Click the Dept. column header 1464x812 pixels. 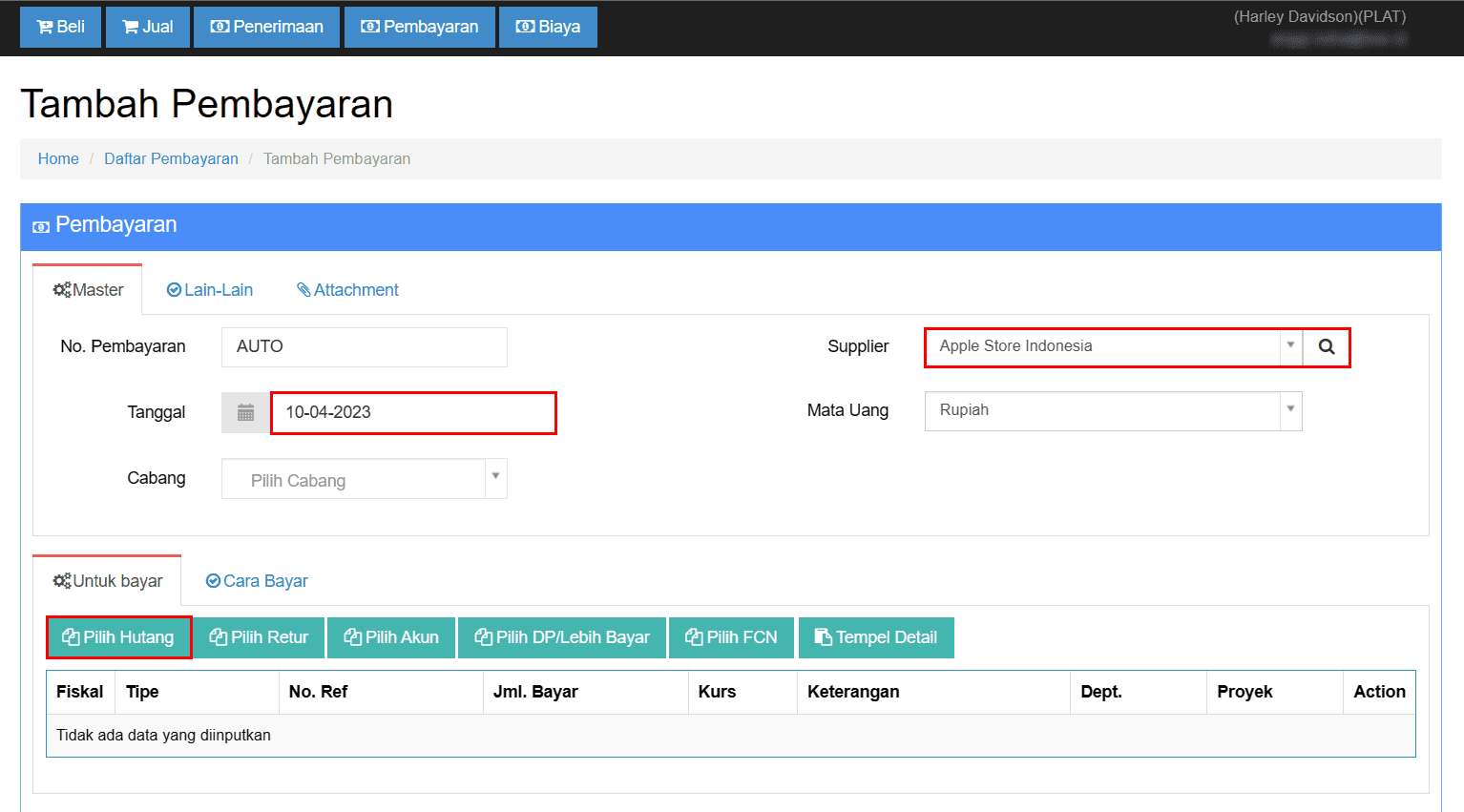click(1139, 692)
